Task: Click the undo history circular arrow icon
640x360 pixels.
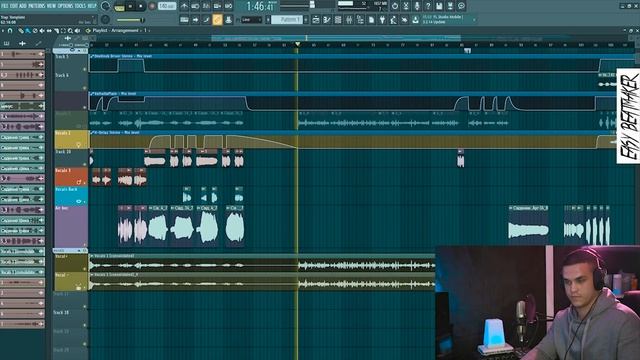Action: (395, 6)
